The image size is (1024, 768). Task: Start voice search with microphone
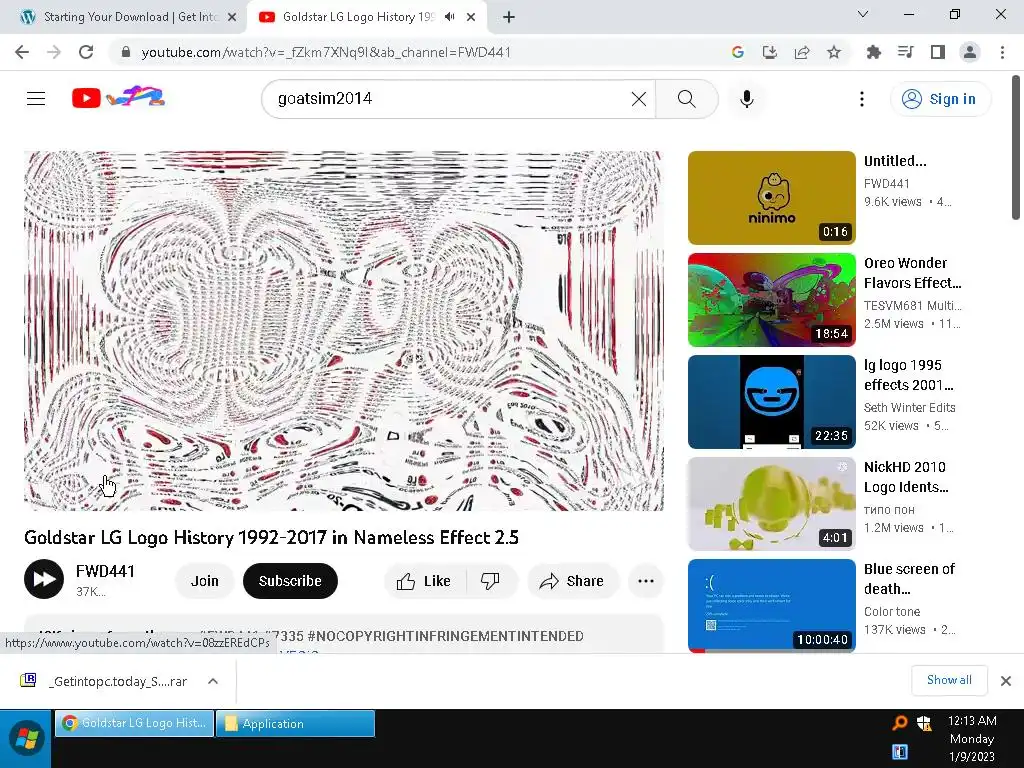[x=747, y=99]
